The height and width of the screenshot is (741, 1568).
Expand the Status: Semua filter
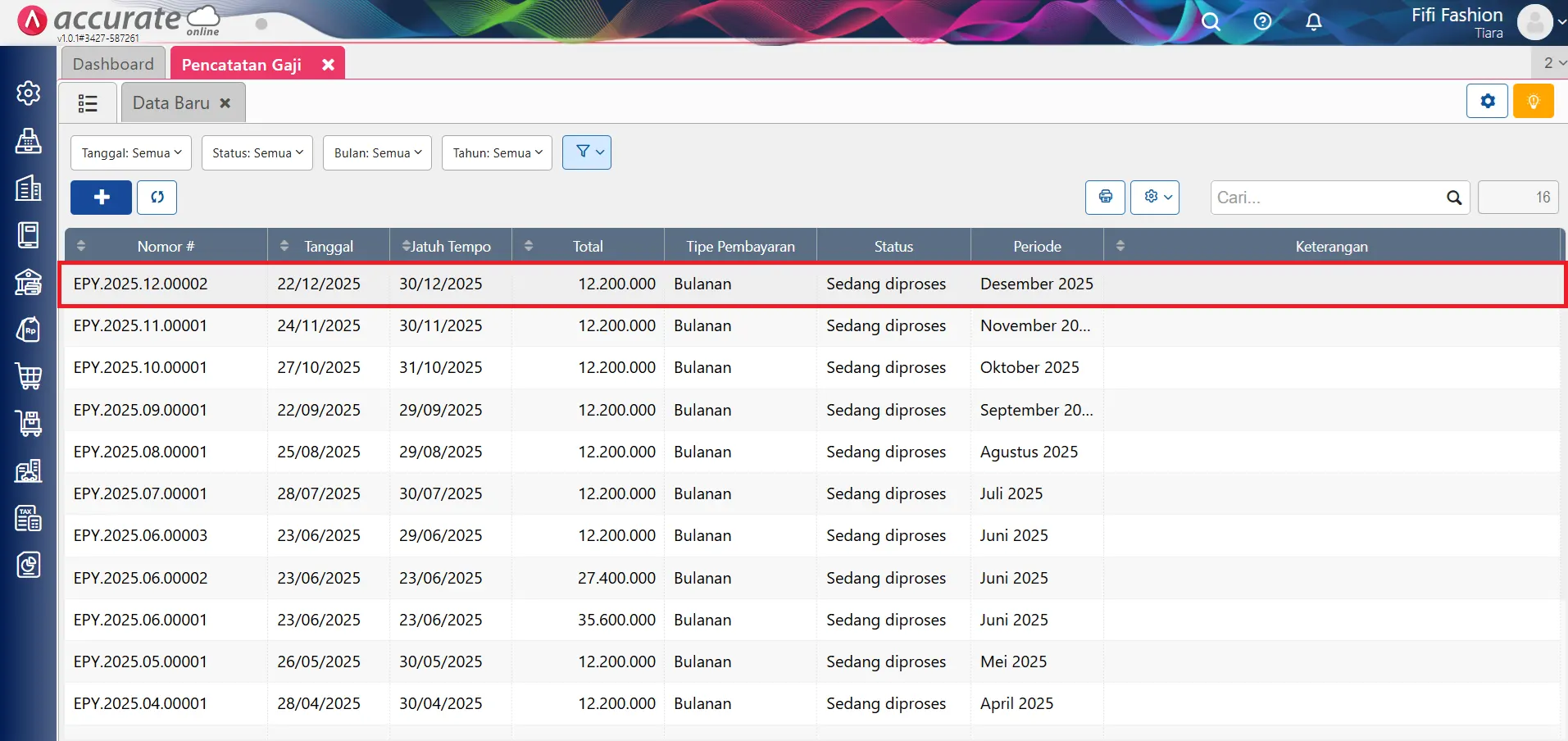pos(257,153)
